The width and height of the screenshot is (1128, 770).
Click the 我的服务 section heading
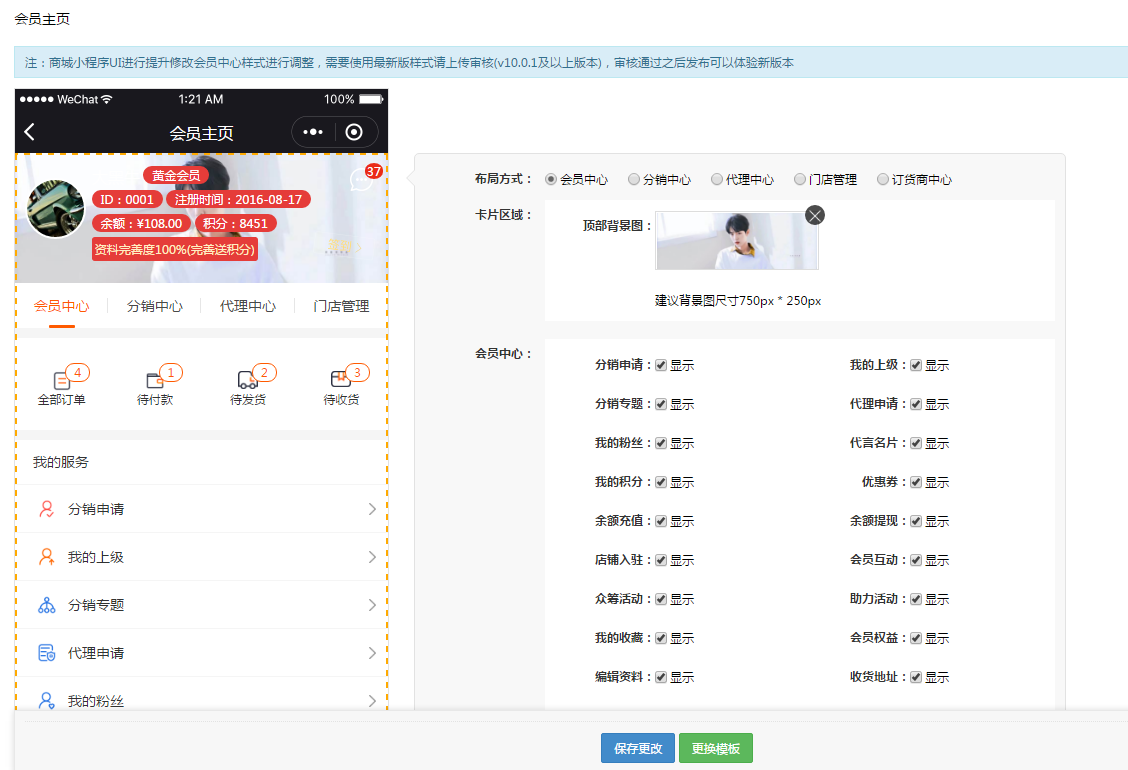(60, 463)
